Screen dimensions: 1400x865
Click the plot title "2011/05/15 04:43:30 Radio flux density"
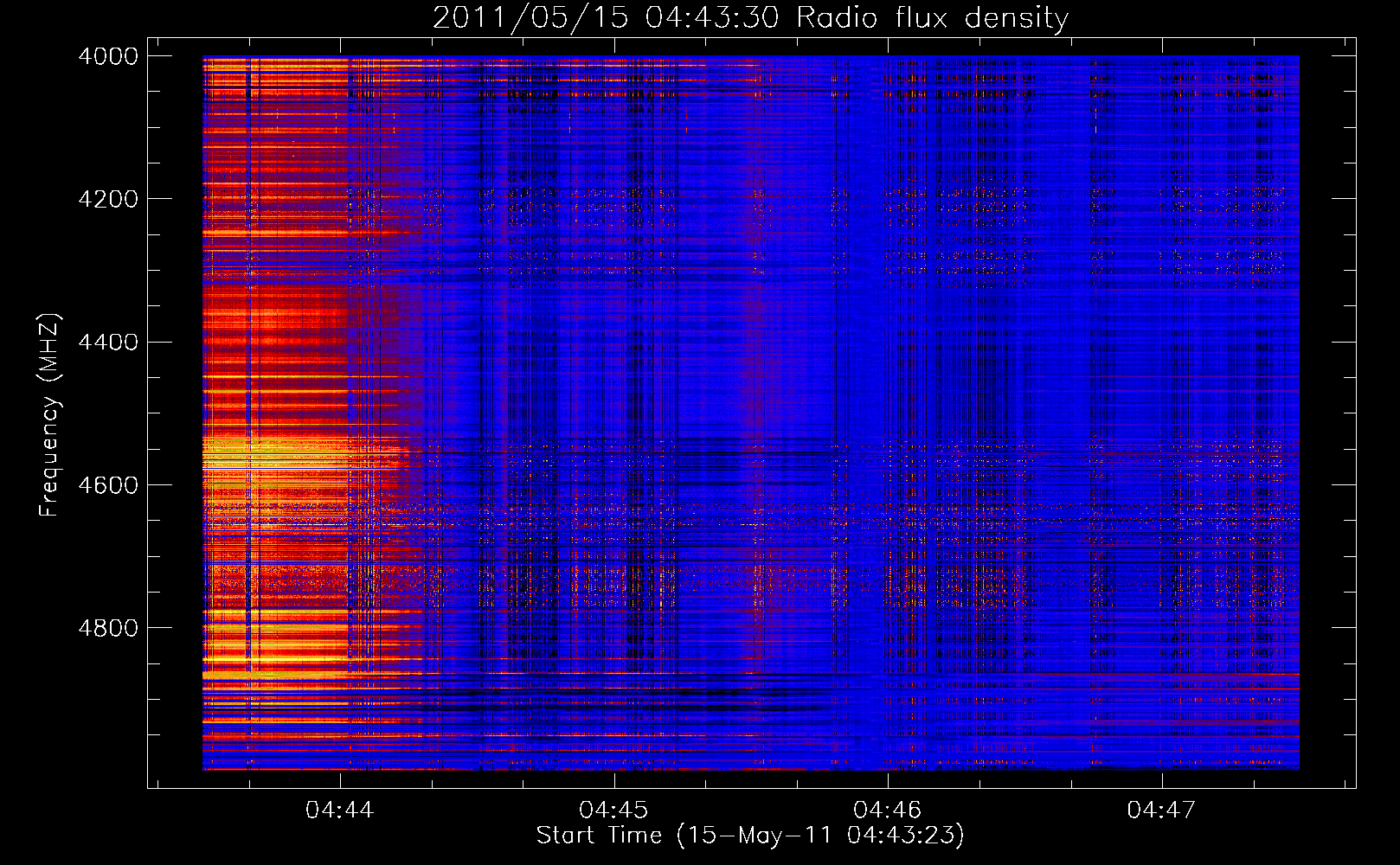[750, 18]
